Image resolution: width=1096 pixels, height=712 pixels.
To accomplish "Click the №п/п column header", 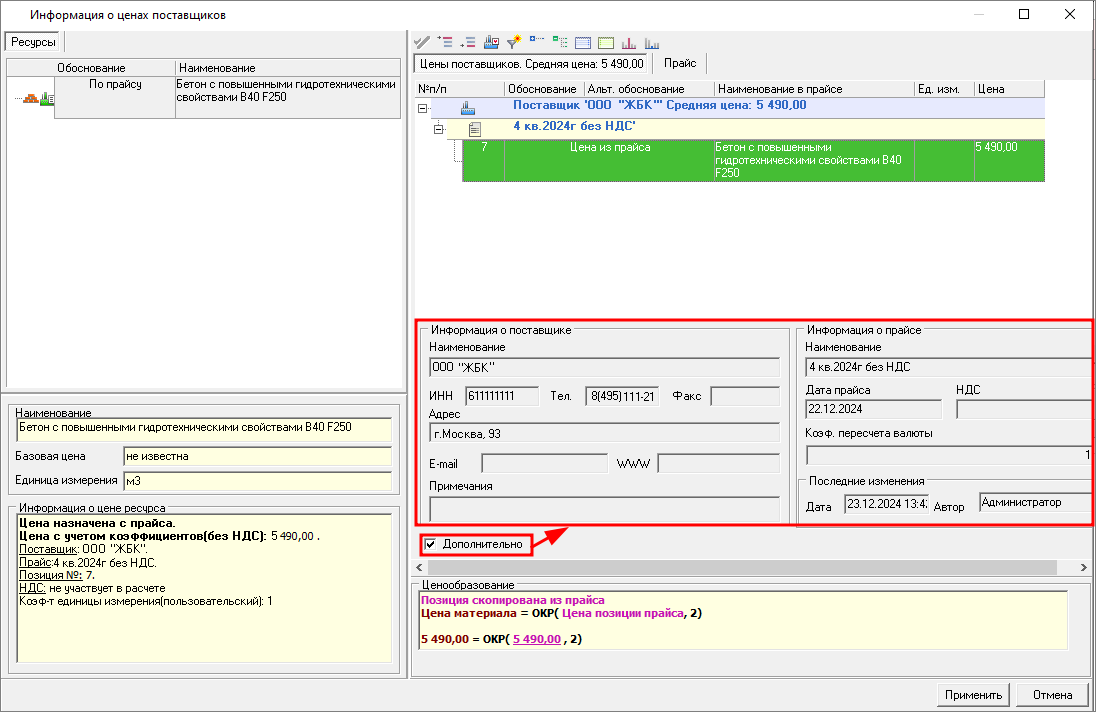I will 459,89.
